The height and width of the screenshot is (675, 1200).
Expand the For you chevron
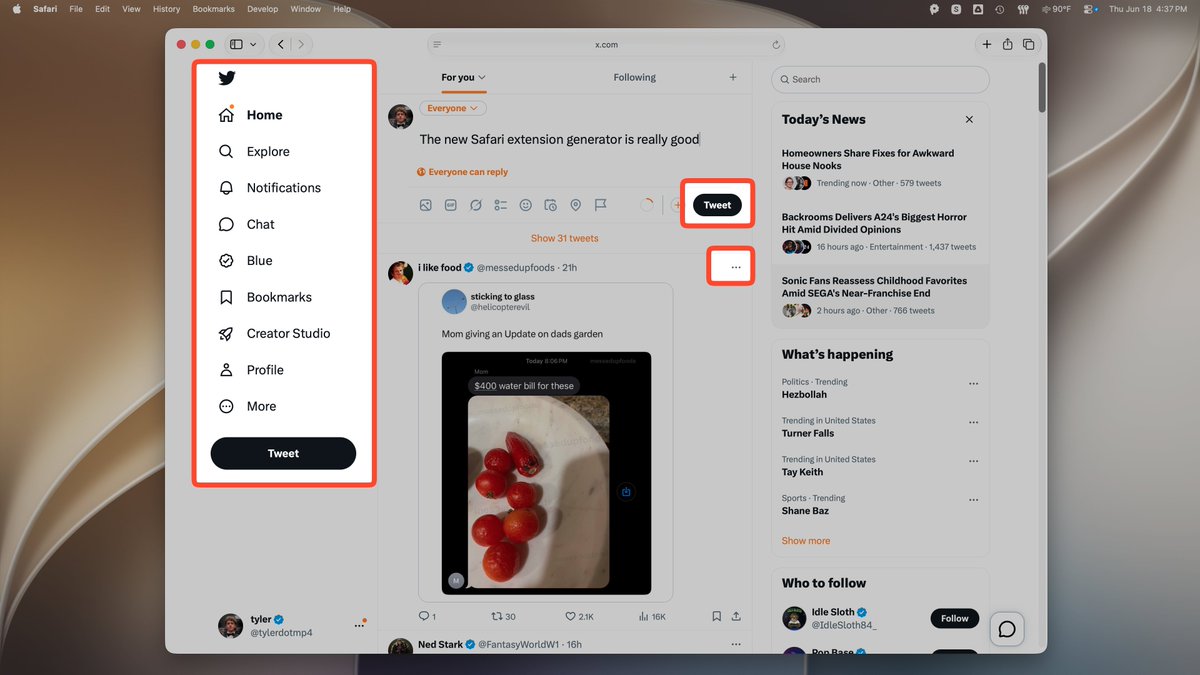point(482,77)
